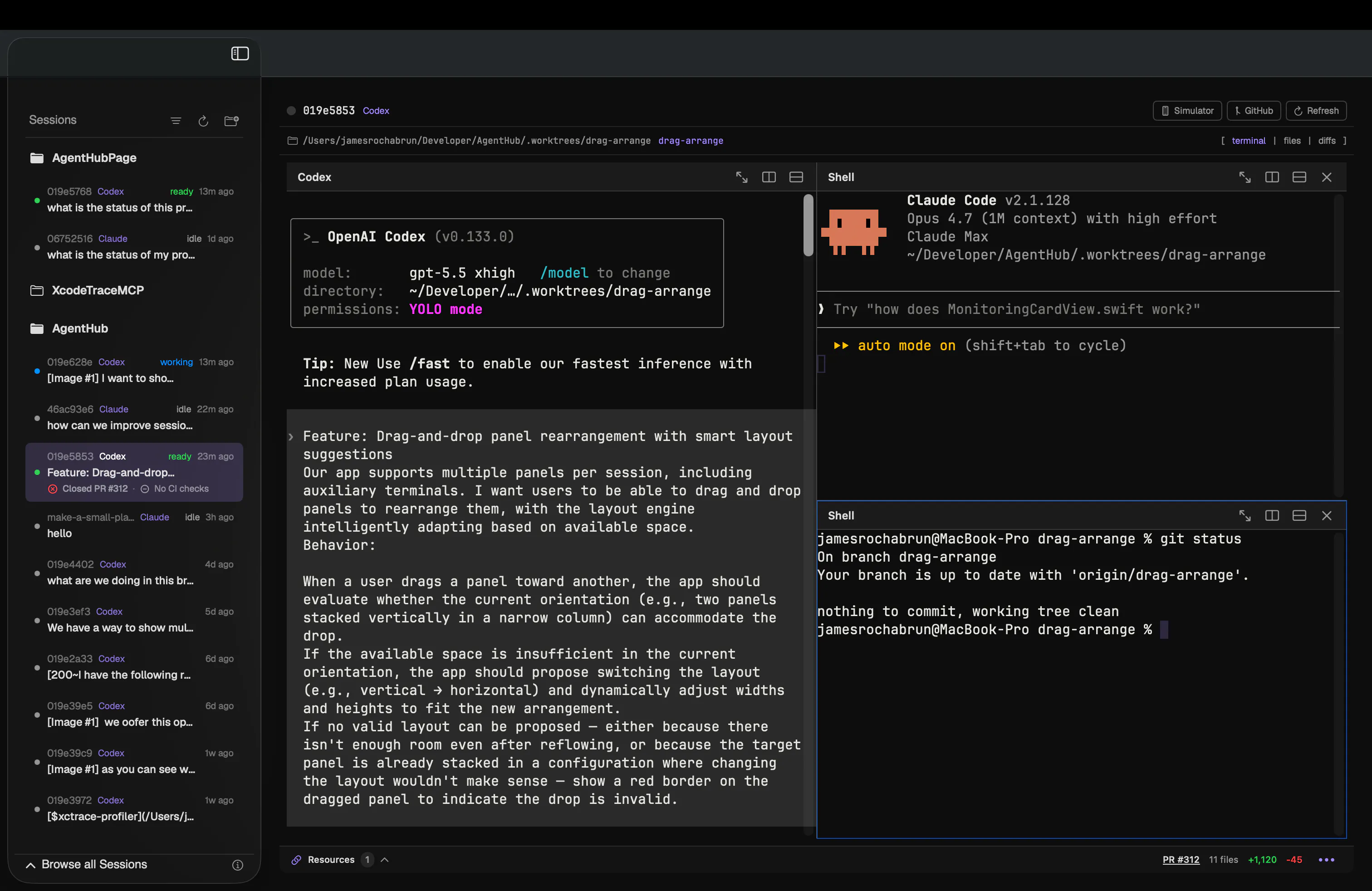The width and height of the screenshot is (1372, 891).
Task: Show info for Browse all Sessions
Action: 237,865
